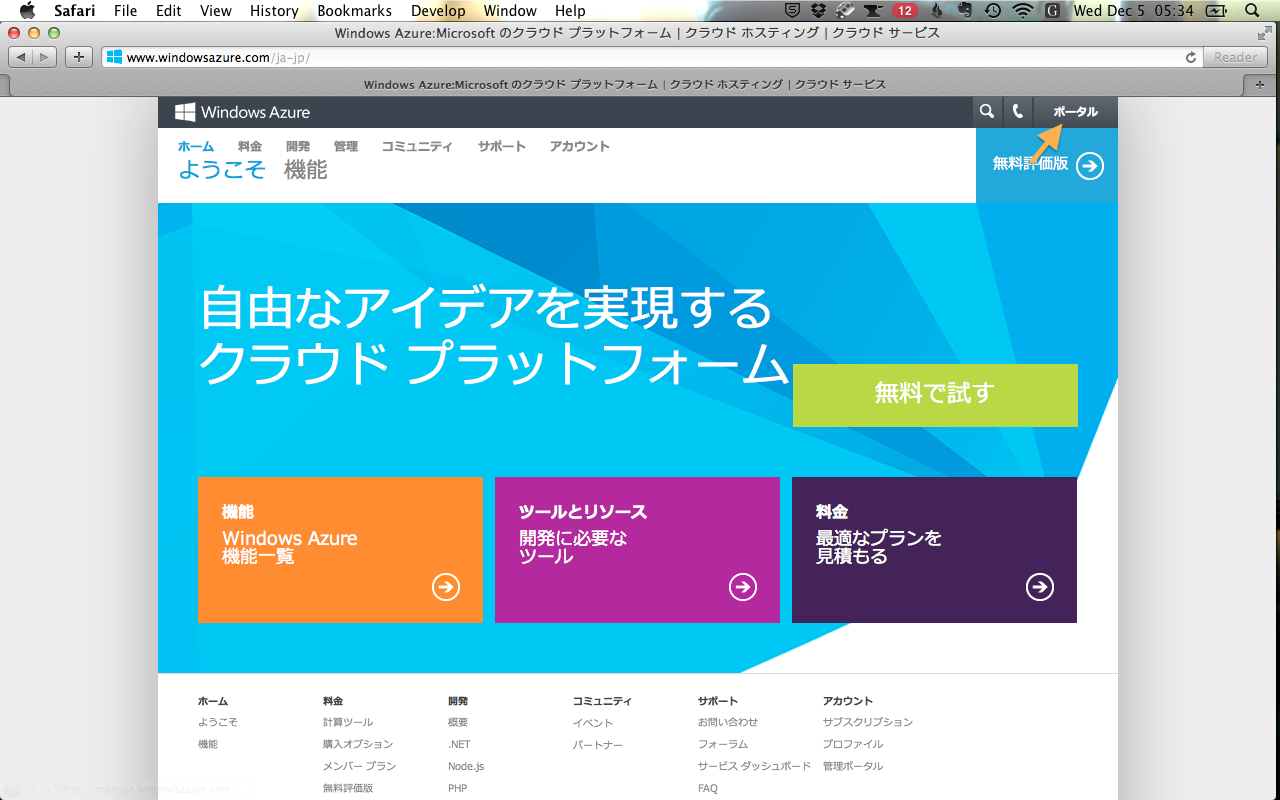
Task: Click the footer 計算ツール link
Action: point(348,722)
